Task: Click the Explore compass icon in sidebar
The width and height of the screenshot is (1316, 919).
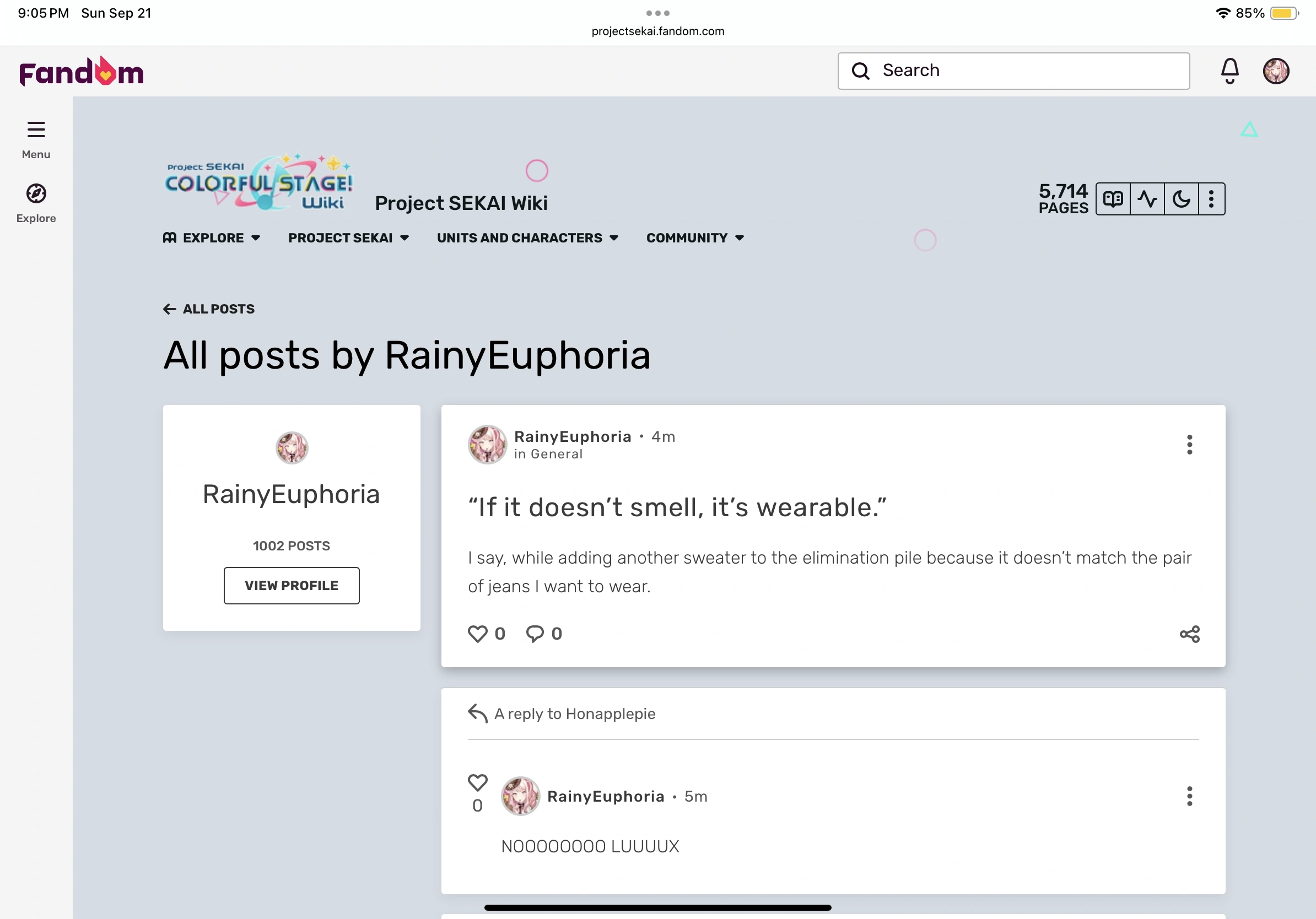Action: pos(35,193)
